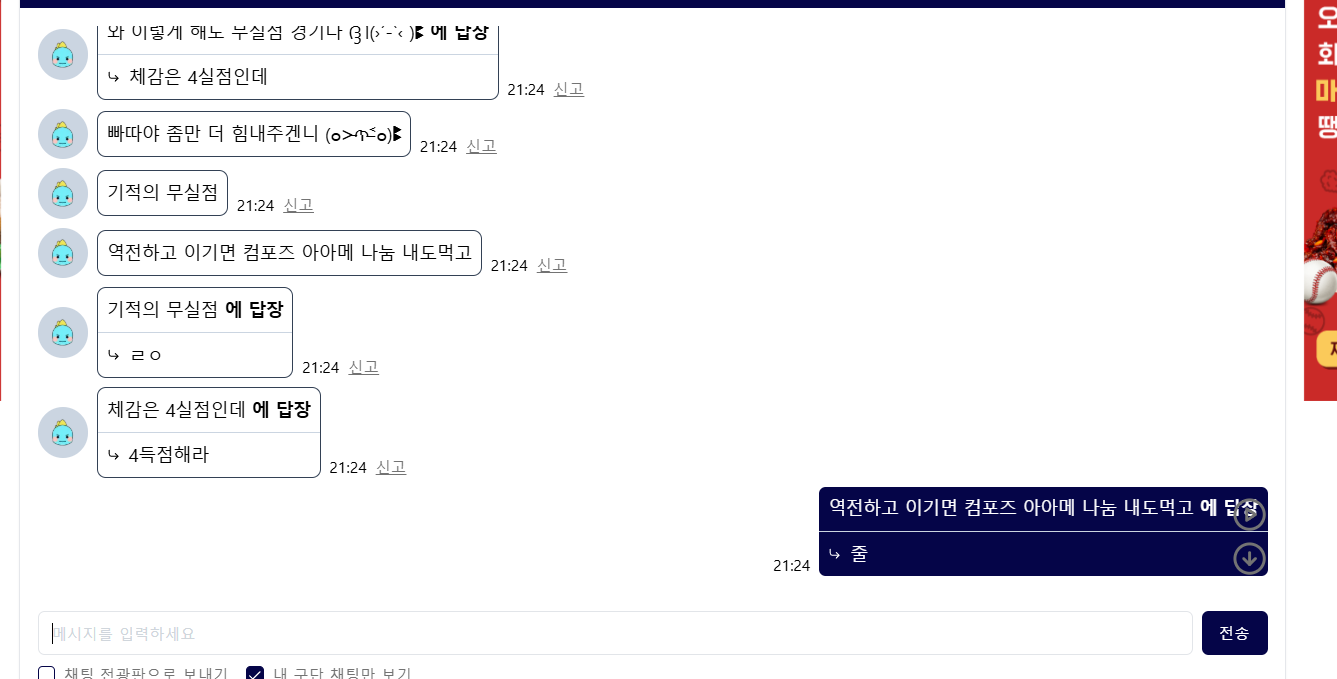
Task: Click avatar beside the 'ㄹㅇ' reply
Action: click(x=63, y=333)
